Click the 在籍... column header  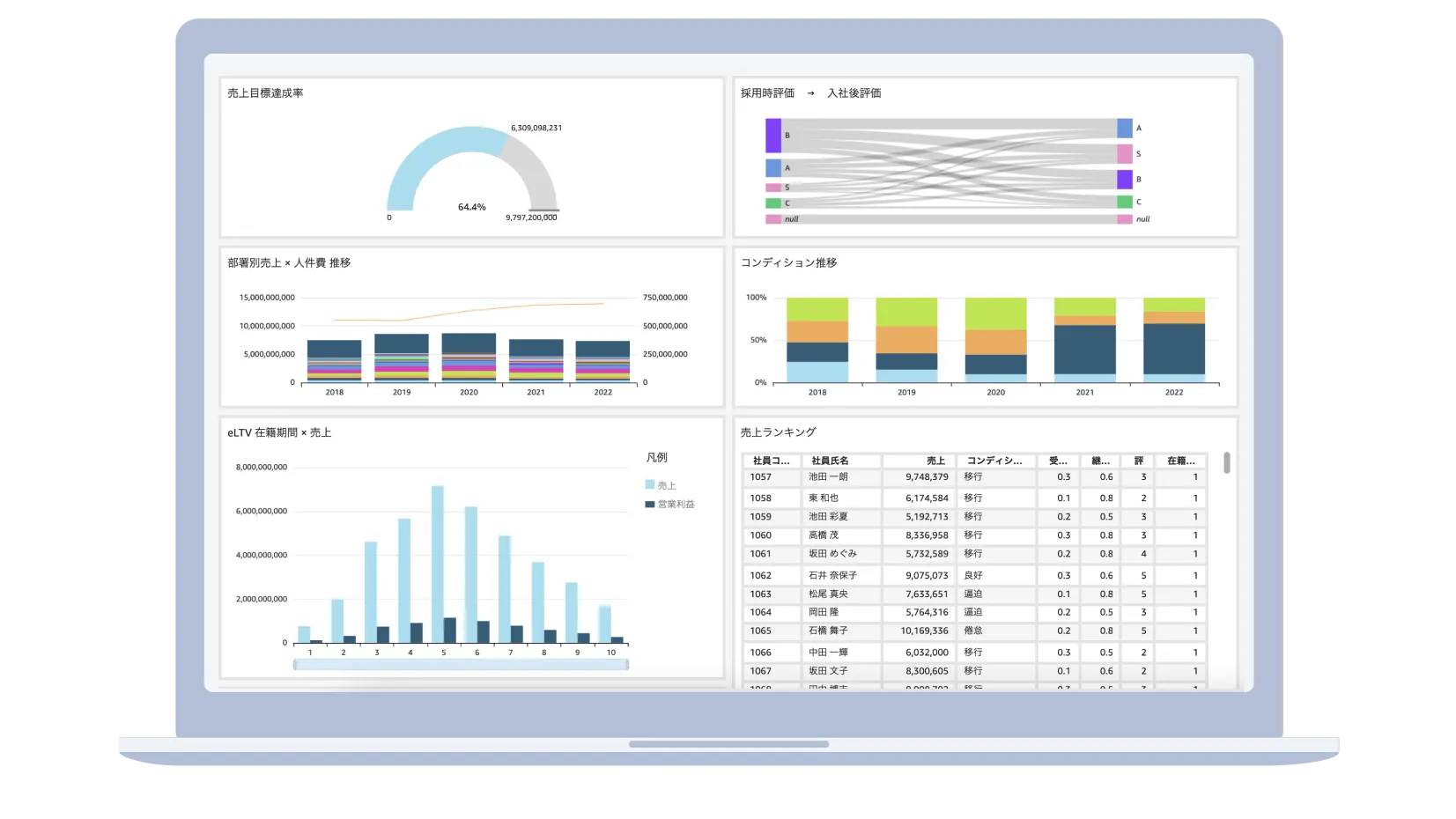pyautogui.click(x=1180, y=461)
